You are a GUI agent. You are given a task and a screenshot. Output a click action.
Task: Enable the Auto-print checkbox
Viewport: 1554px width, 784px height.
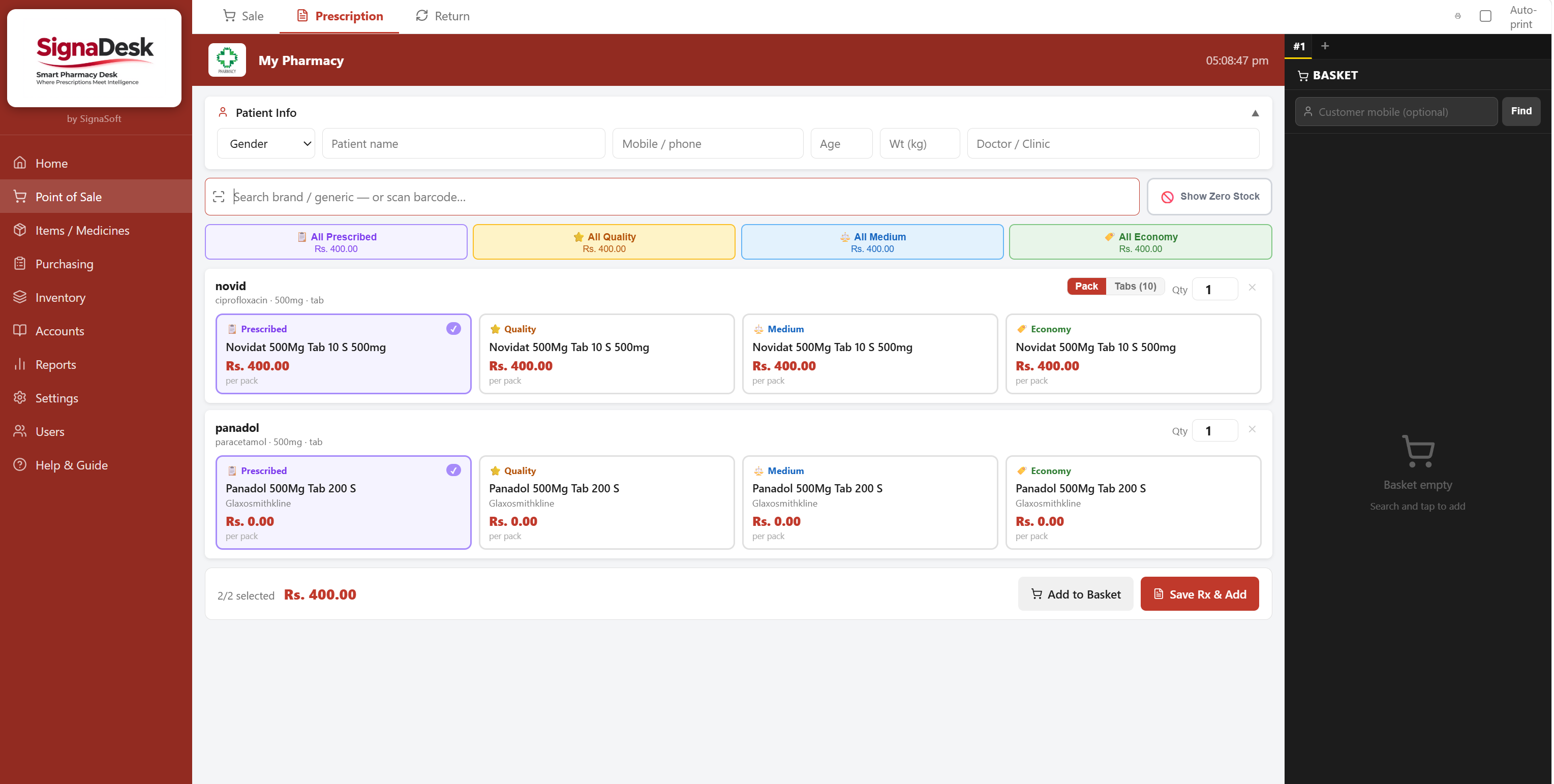(x=1485, y=16)
